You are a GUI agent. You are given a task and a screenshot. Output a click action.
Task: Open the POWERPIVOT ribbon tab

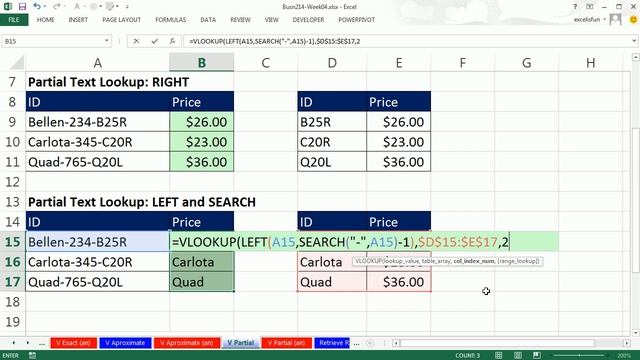tap(356, 20)
